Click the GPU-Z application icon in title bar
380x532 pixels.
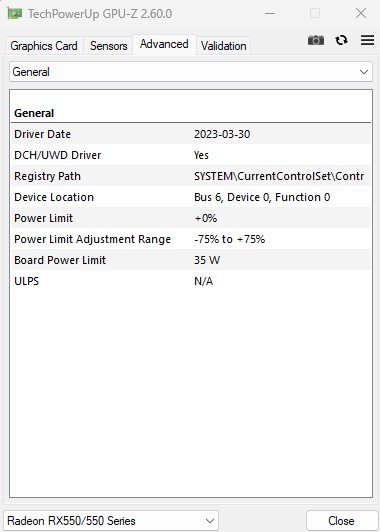click(x=15, y=14)
